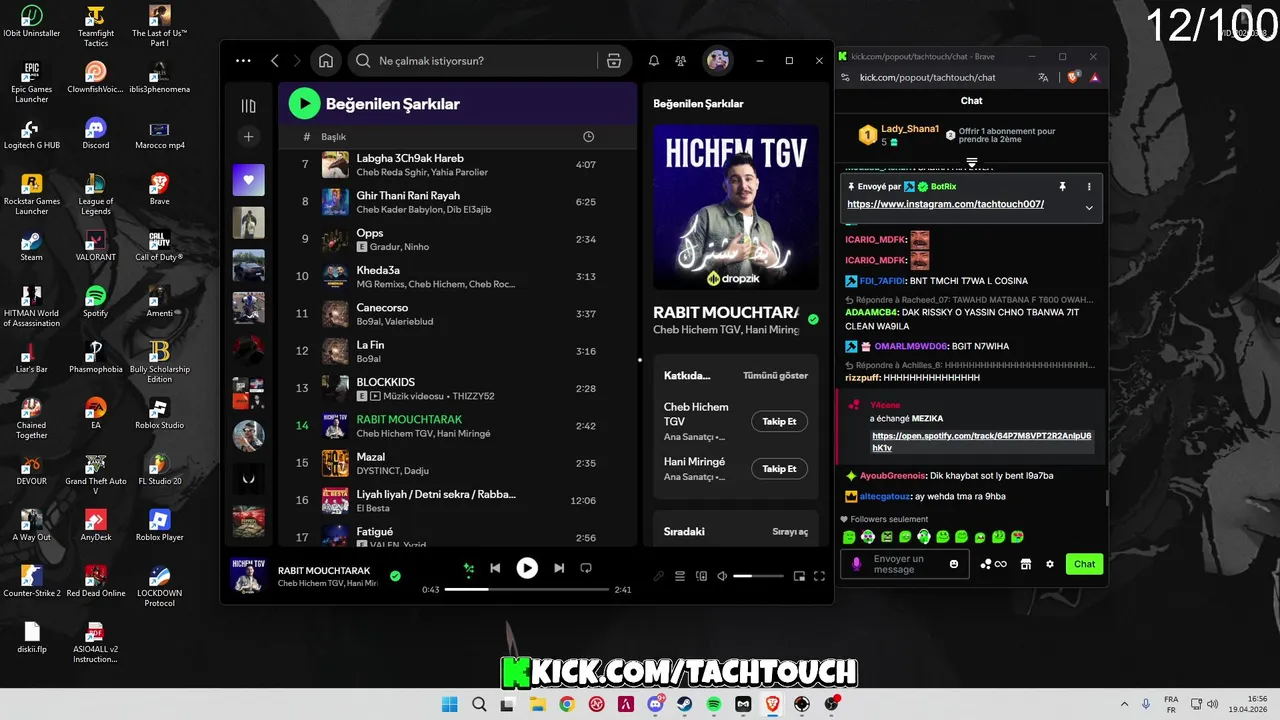The width and height of the screenshot is (1280, 720).
Task: Open Brave Shields lion icon
Action: 1073,77
